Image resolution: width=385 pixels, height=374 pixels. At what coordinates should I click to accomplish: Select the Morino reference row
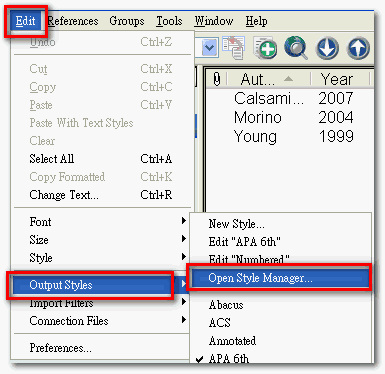tap(289, 117)
